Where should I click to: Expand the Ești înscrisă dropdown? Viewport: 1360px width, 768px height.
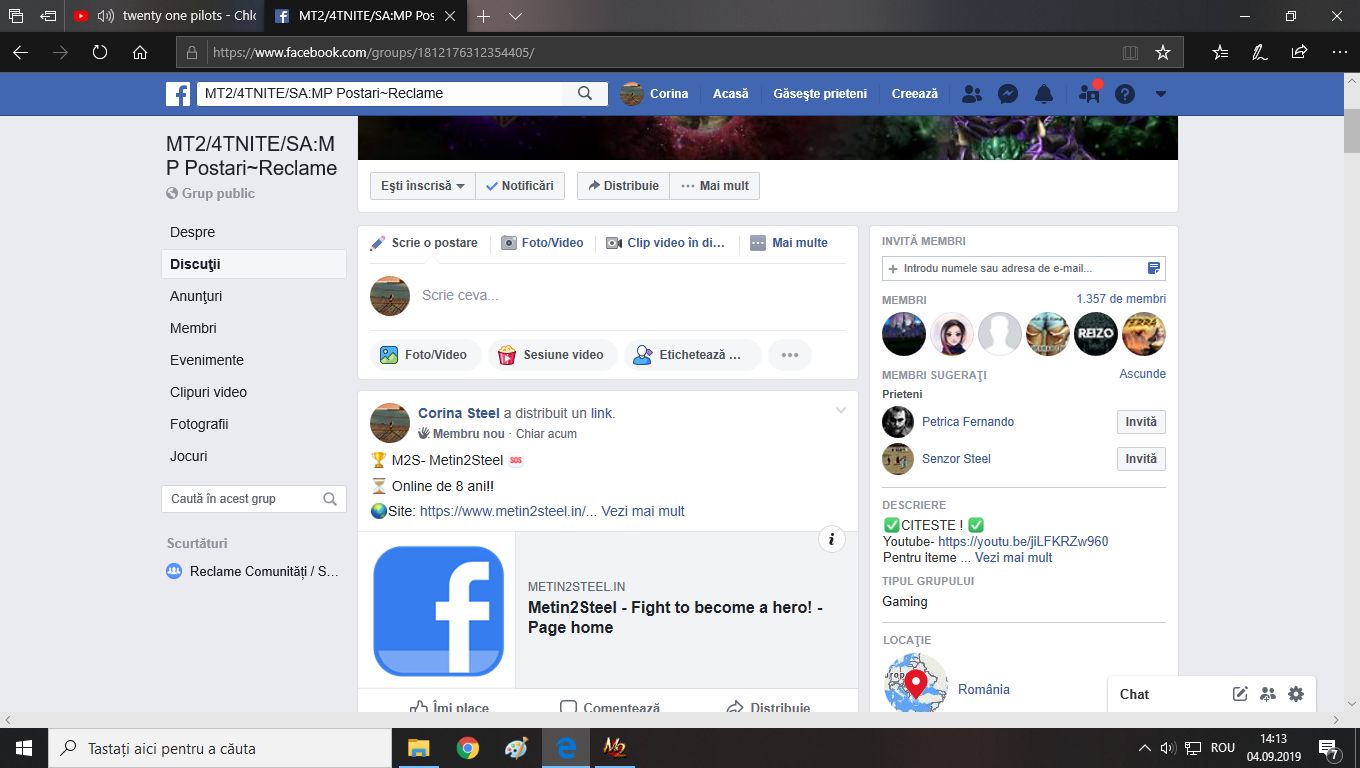tap(423, 186)
